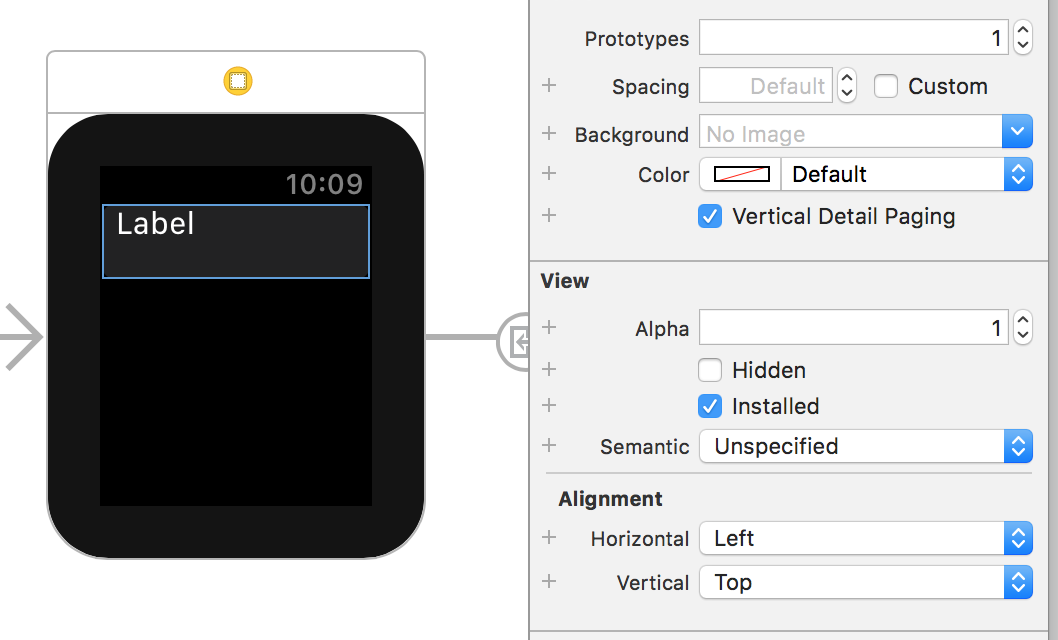The height and width of the screenshot is (640, 1058).
Task: Increment the Prototypes stepper up arrow
Action: [1022, 31]
